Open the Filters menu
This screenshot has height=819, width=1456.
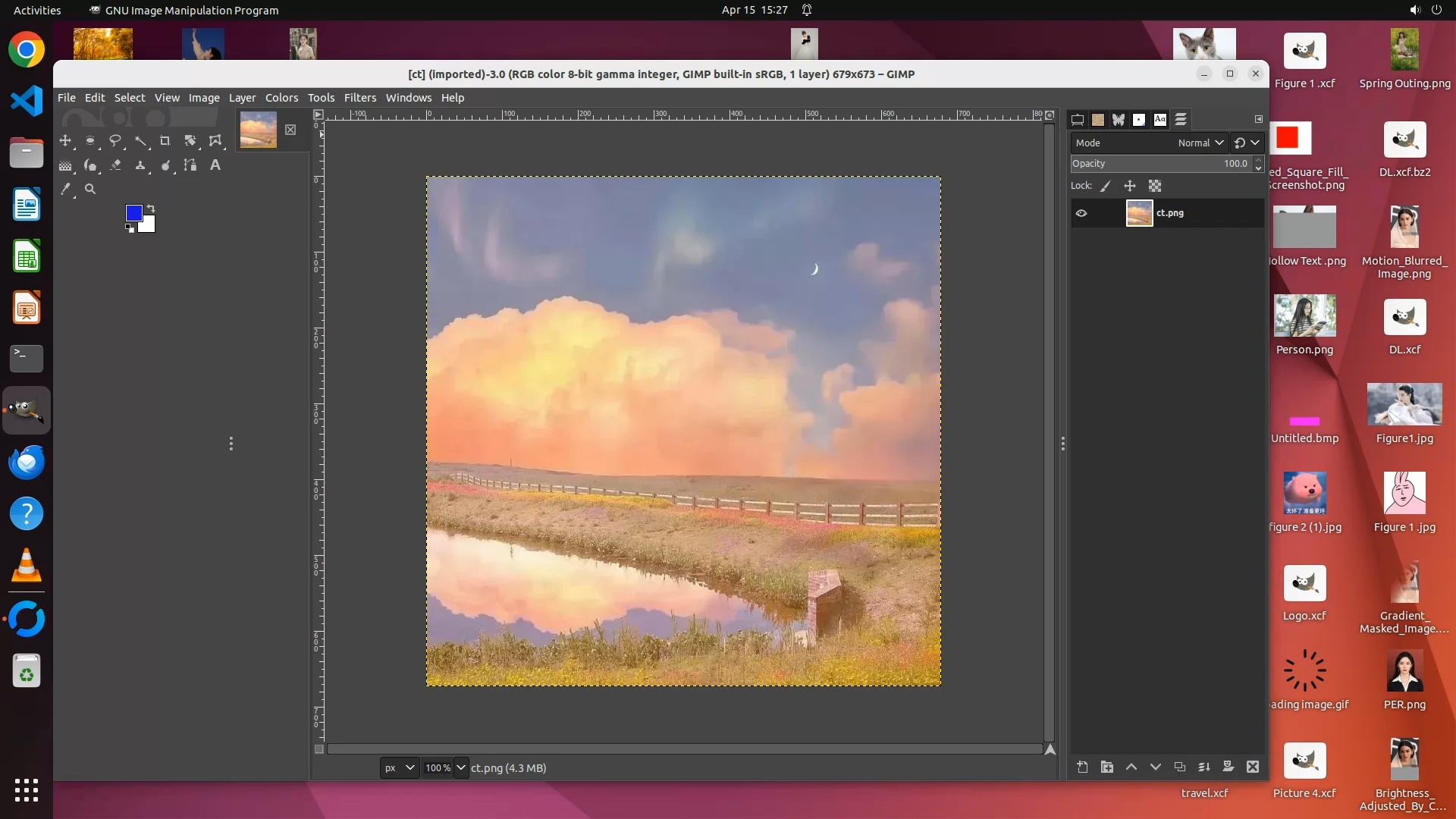pos(359,98)
